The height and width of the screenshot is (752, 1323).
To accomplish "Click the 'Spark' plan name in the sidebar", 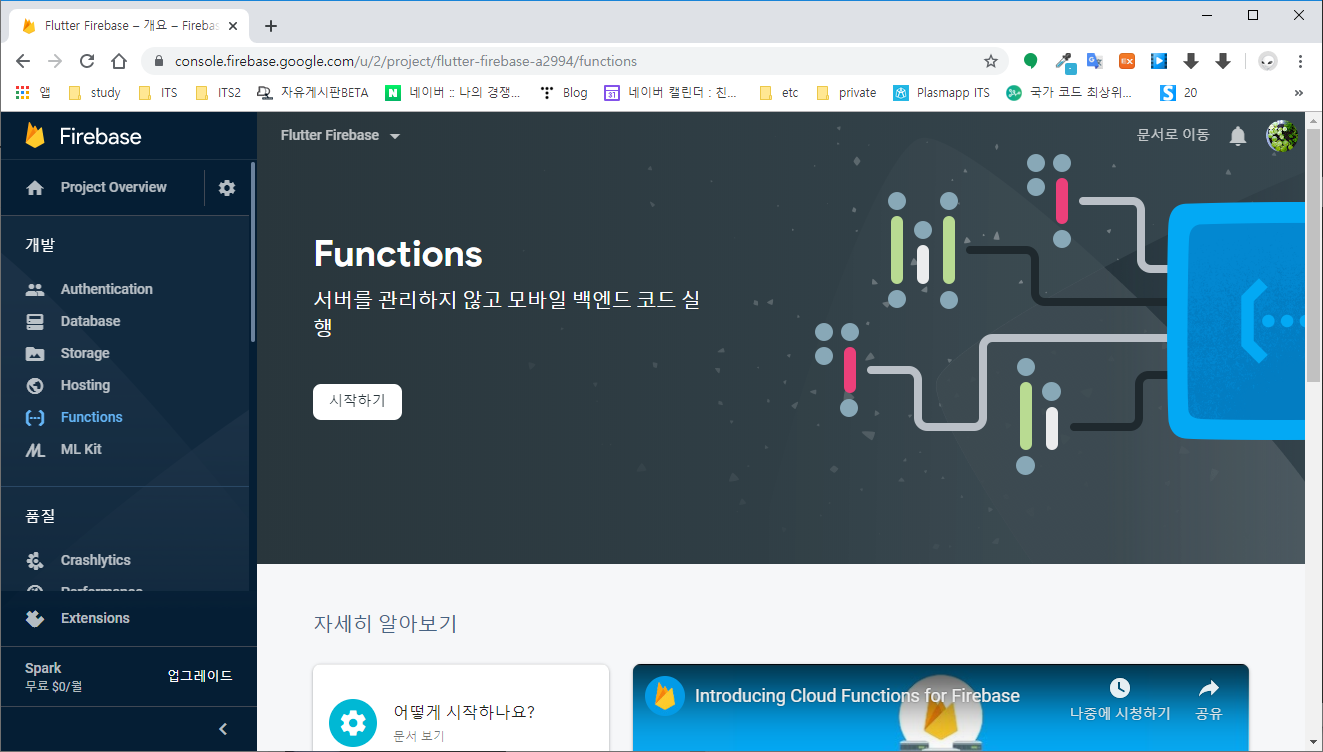I will (43, 668).
